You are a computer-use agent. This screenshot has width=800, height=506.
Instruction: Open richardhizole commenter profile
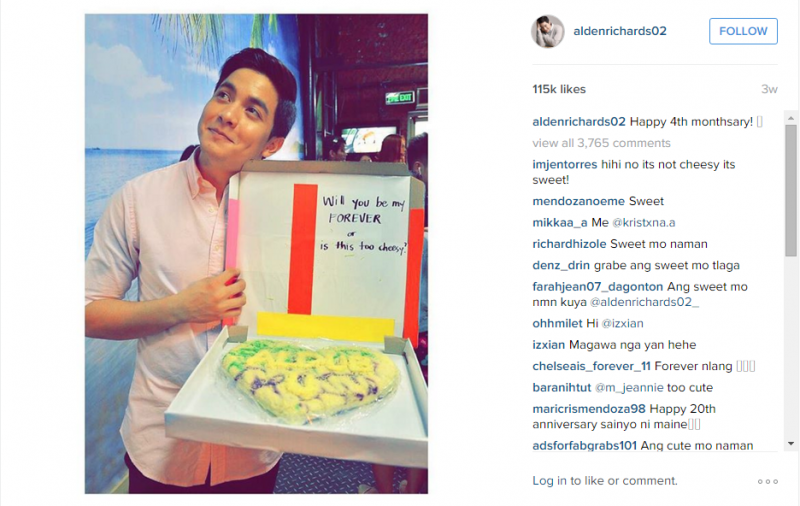tap(569, 244)
